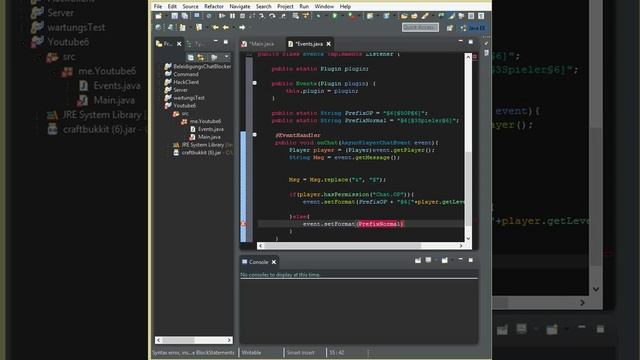Viewport: 640px width, 360px height.
Task: Click the Open Console icon
Action: 445,260
